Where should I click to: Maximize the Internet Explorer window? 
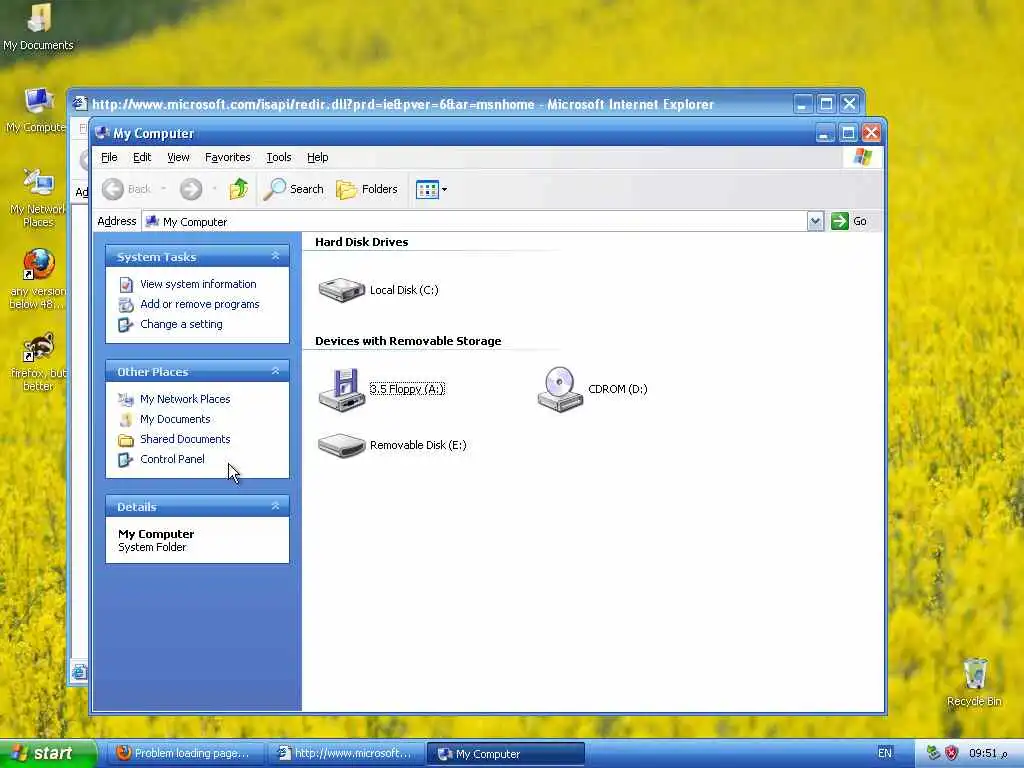coord(826,104)
